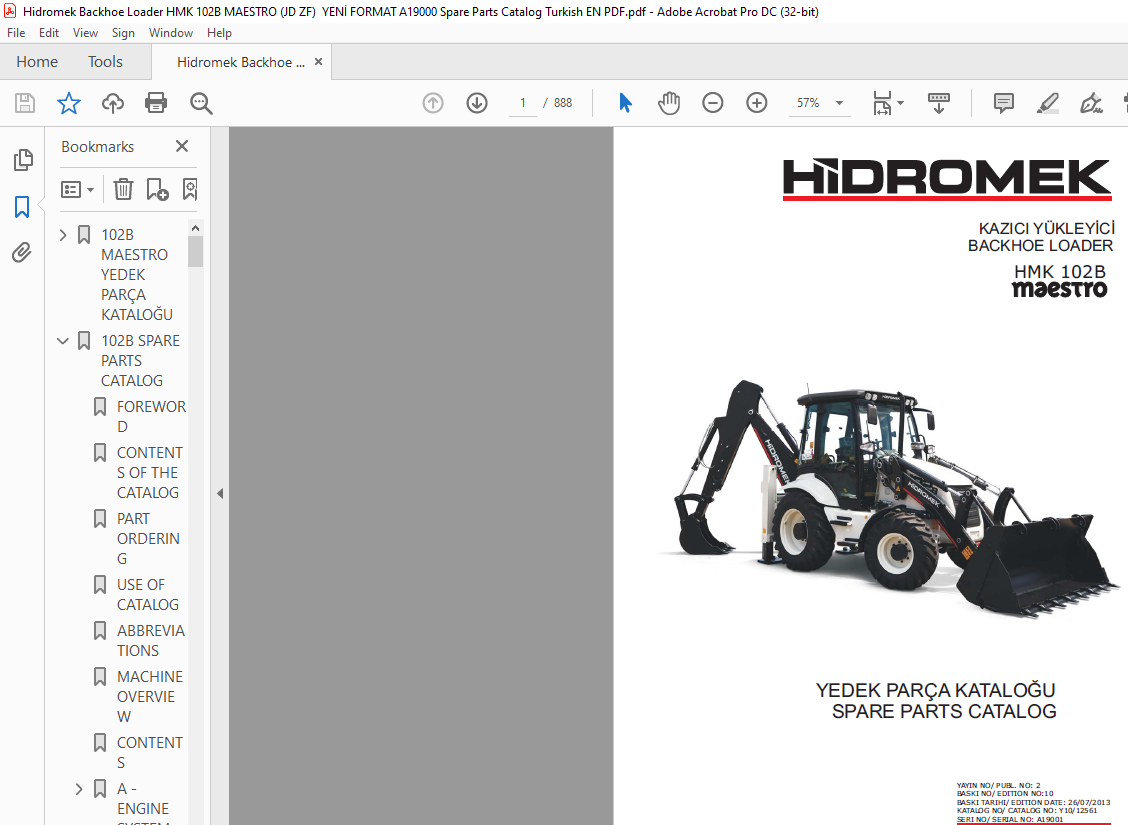Close the Hidromek Backhoe document tab
The width and height of the screenshot is (1128, 825).
pos(318,62)
